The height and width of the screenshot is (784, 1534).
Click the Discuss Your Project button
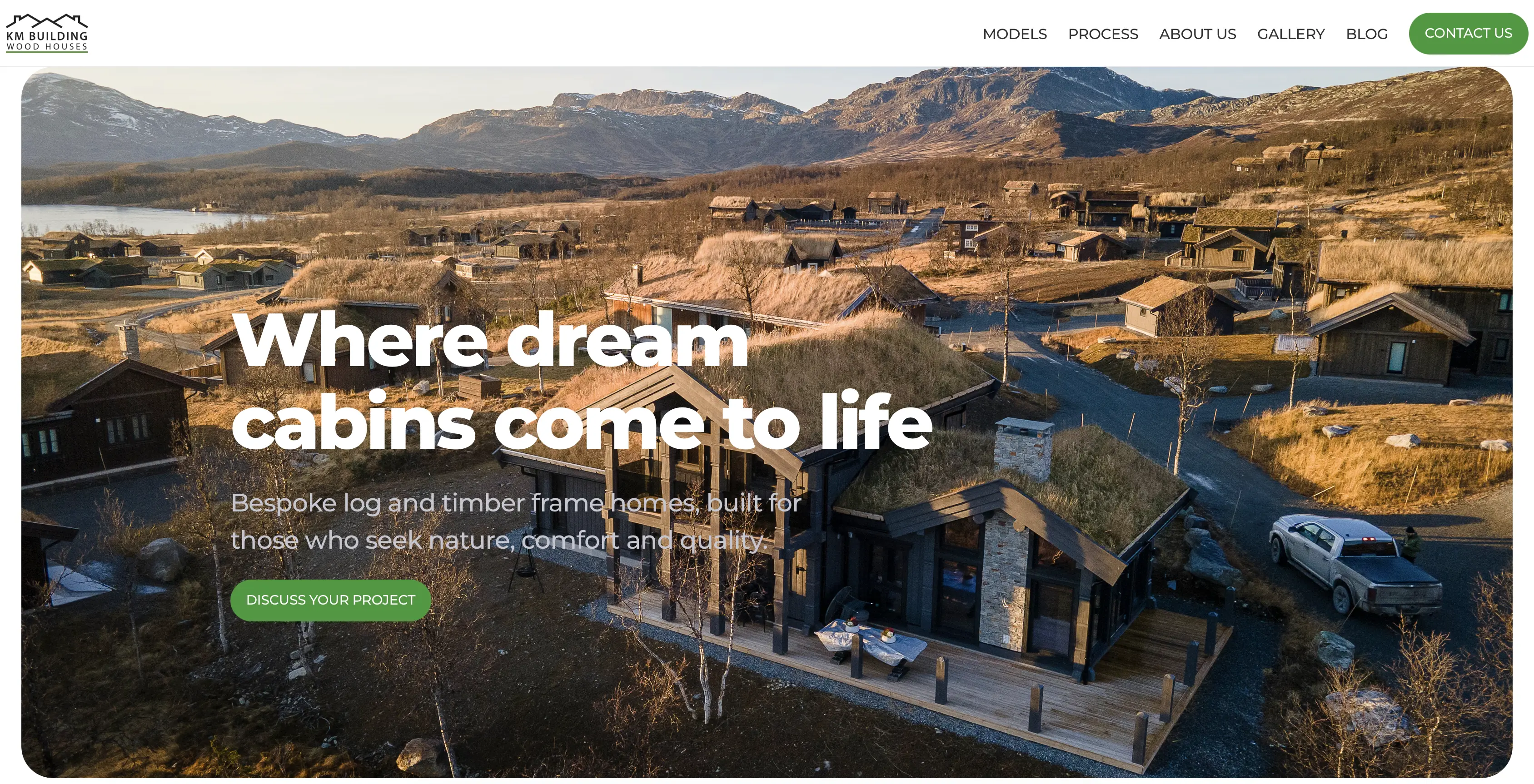click(330, 600)
